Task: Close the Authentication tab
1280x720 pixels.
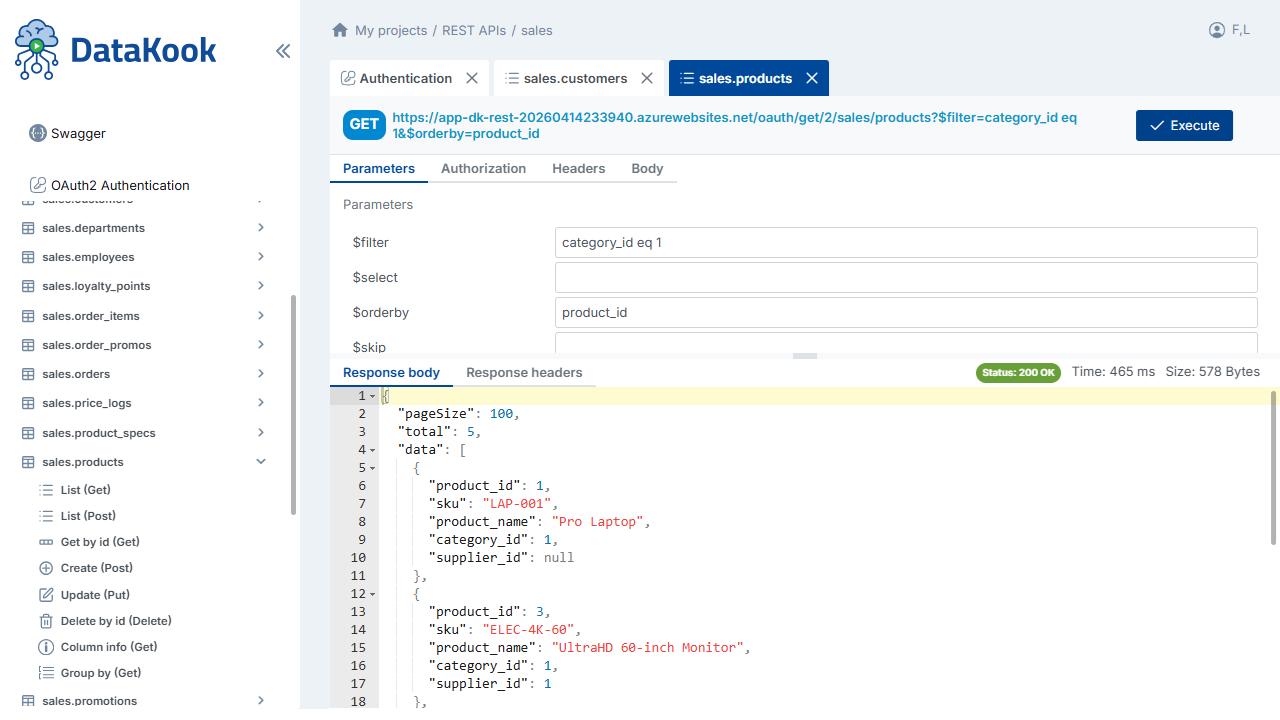Action: pyautogui.click(x=472, y=78)
